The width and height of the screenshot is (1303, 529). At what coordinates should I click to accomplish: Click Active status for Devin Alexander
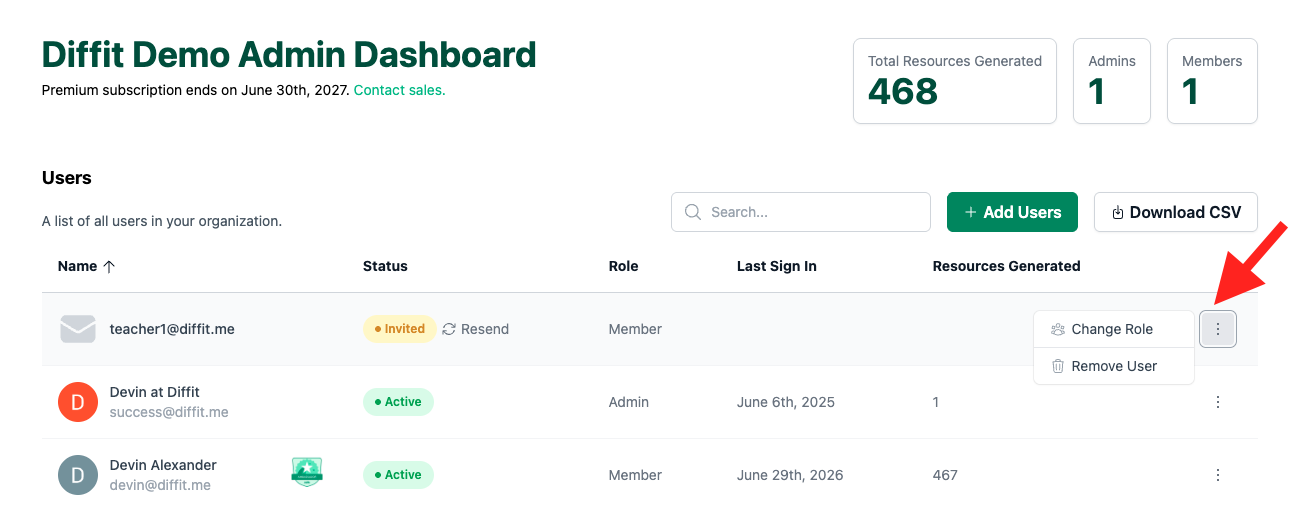pos(398,475)
